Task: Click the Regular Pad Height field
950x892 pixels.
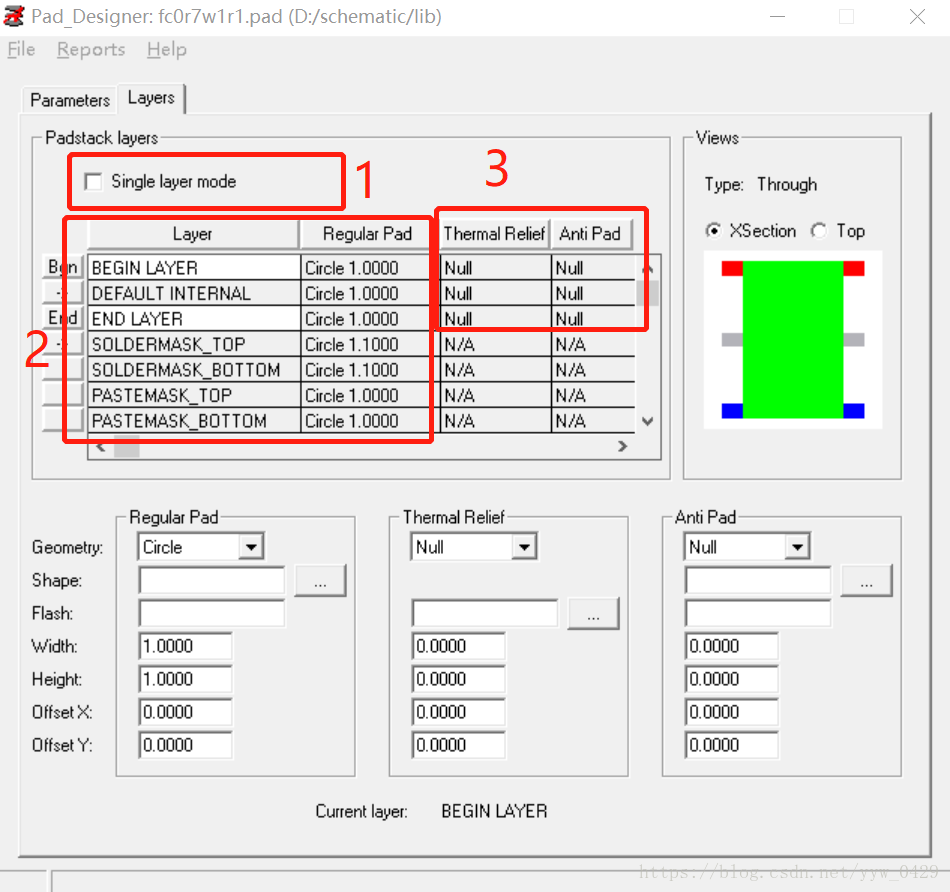Action: click(x=185, y=679)
